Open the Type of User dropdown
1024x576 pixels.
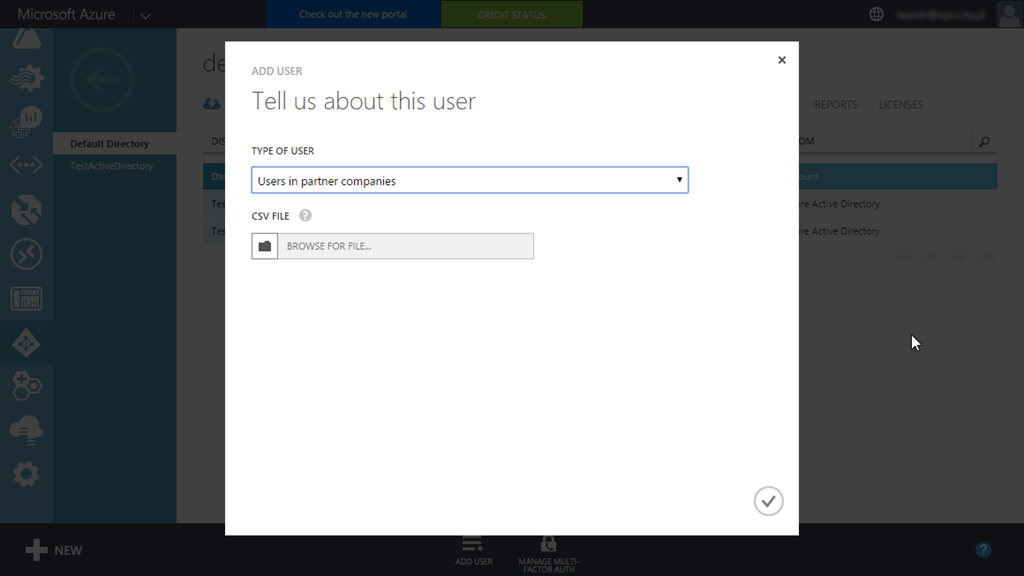(470, 180)
